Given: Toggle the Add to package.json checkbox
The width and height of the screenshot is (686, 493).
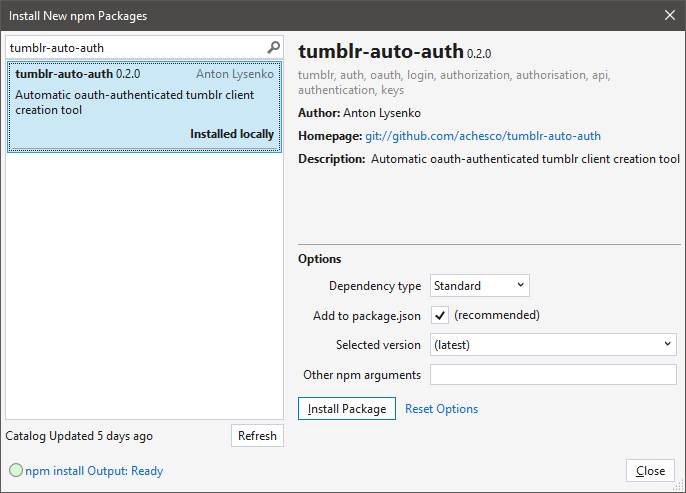Looking at the screenshot, I should [x=440, y=315].
